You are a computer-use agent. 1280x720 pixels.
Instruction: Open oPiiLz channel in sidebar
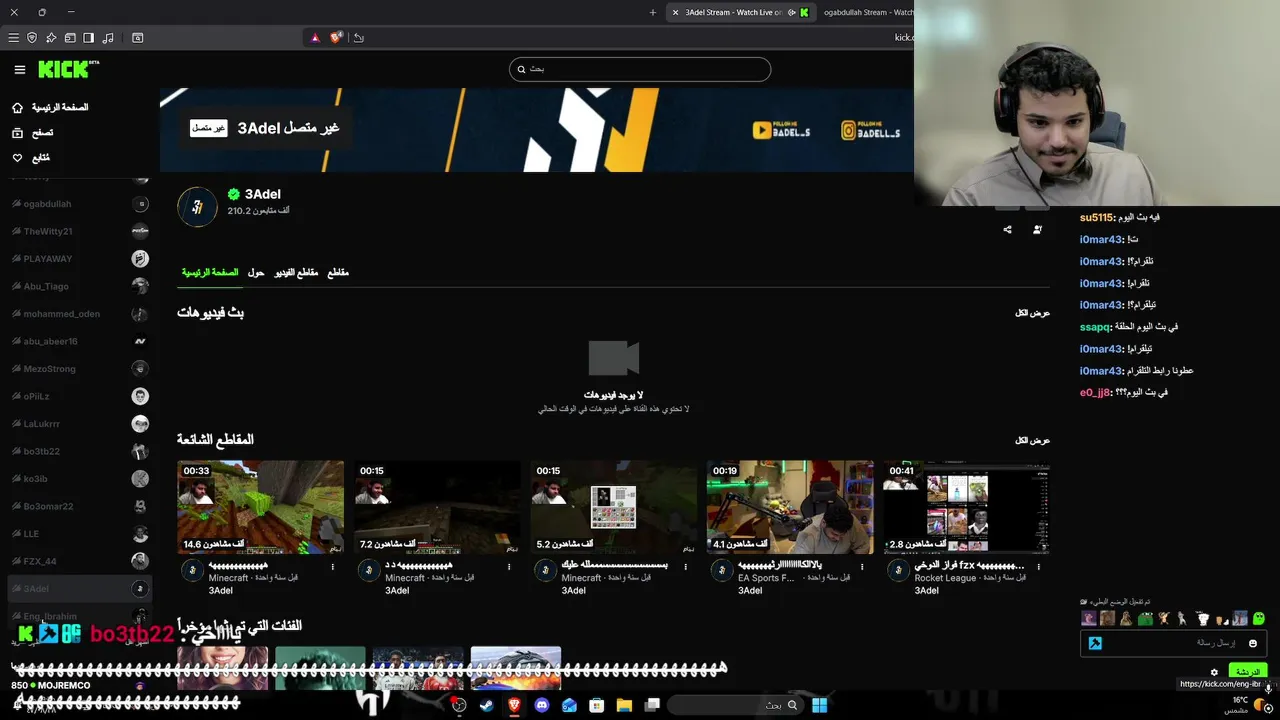pyautogui.click(x=79, y=396)
